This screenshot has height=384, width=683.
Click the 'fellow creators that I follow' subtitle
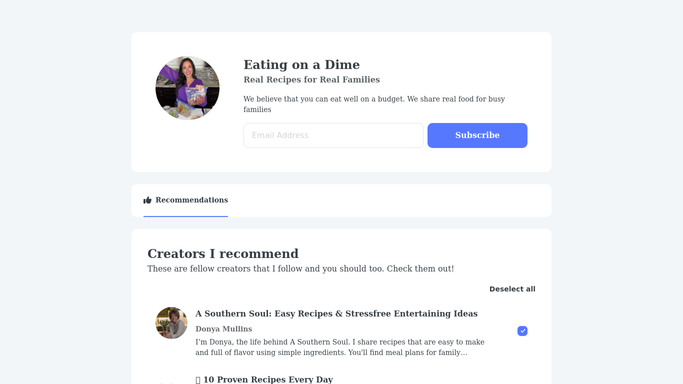tap(301, 269)
